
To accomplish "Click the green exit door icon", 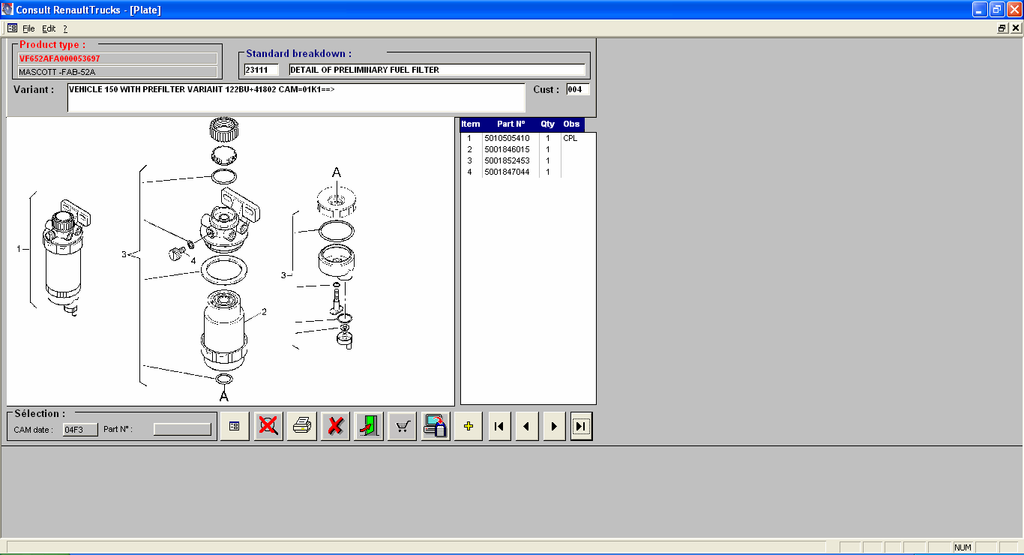I will (x=369, y=426).
